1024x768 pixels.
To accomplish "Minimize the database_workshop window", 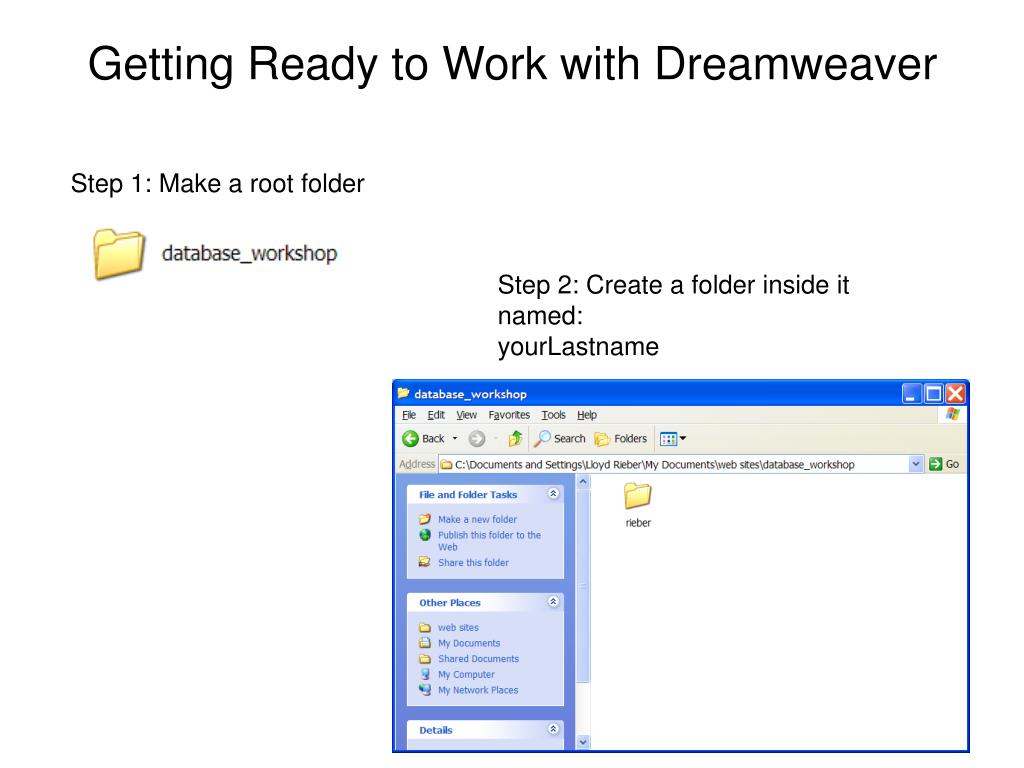I will coord(911,394).
